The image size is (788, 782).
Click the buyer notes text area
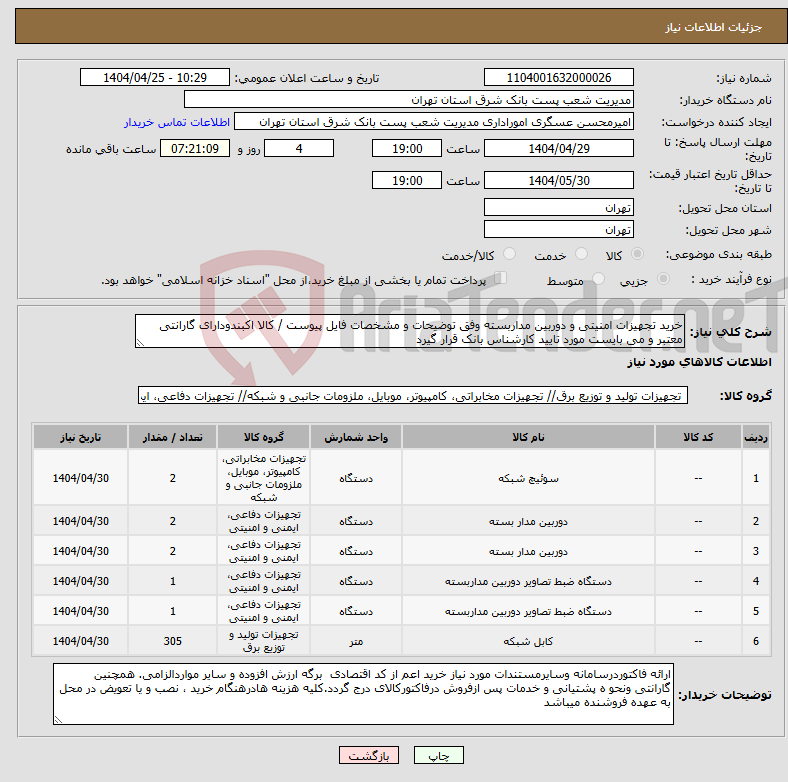(x=363, y=694)
